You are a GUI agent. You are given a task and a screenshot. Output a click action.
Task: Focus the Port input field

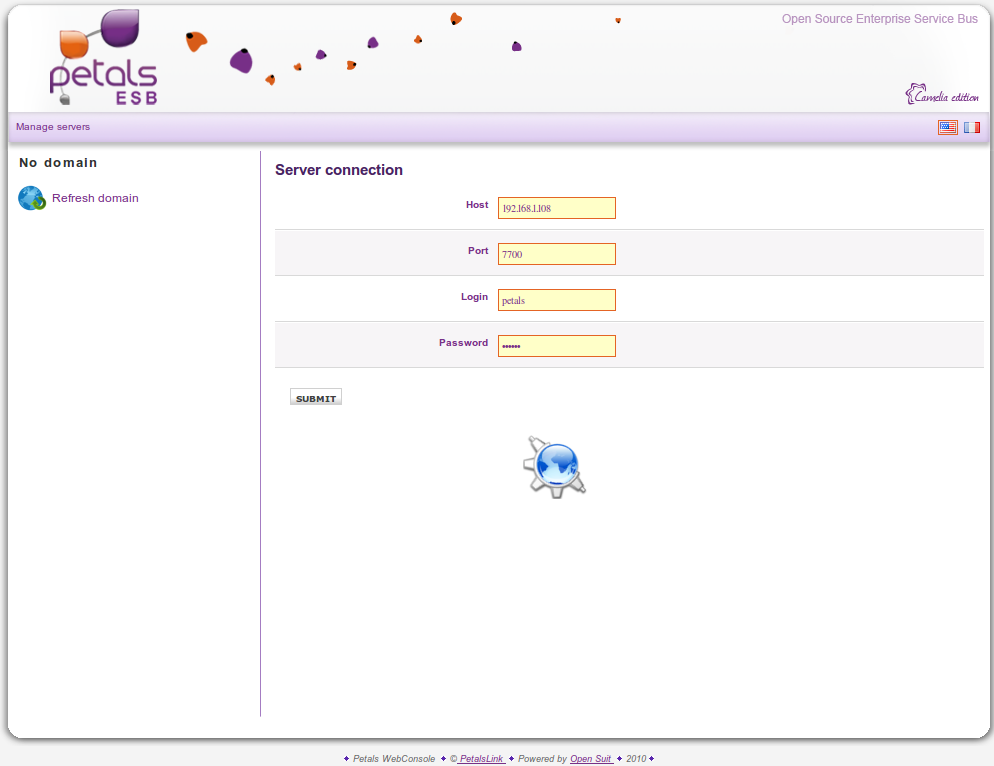coord(556,254)
